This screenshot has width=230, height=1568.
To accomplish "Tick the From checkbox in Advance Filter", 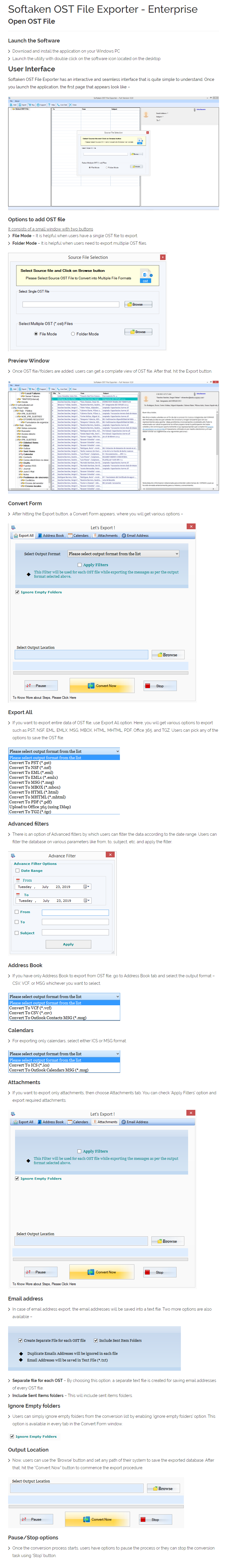I will [x=16, y=912].
